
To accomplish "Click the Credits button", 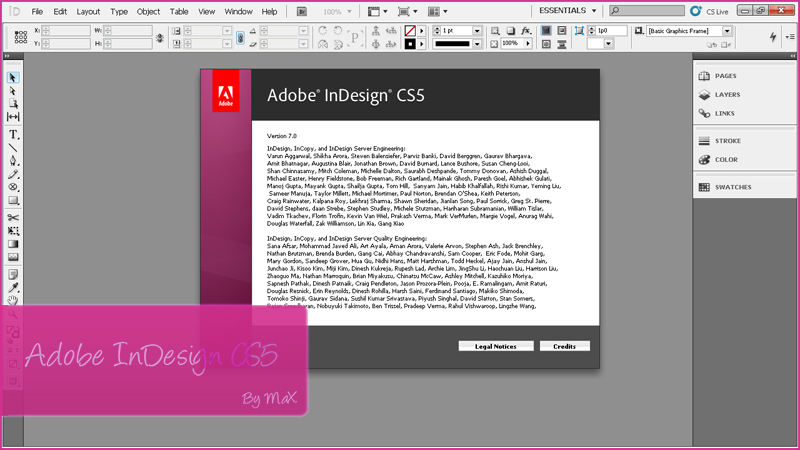I will pos(565,346).
